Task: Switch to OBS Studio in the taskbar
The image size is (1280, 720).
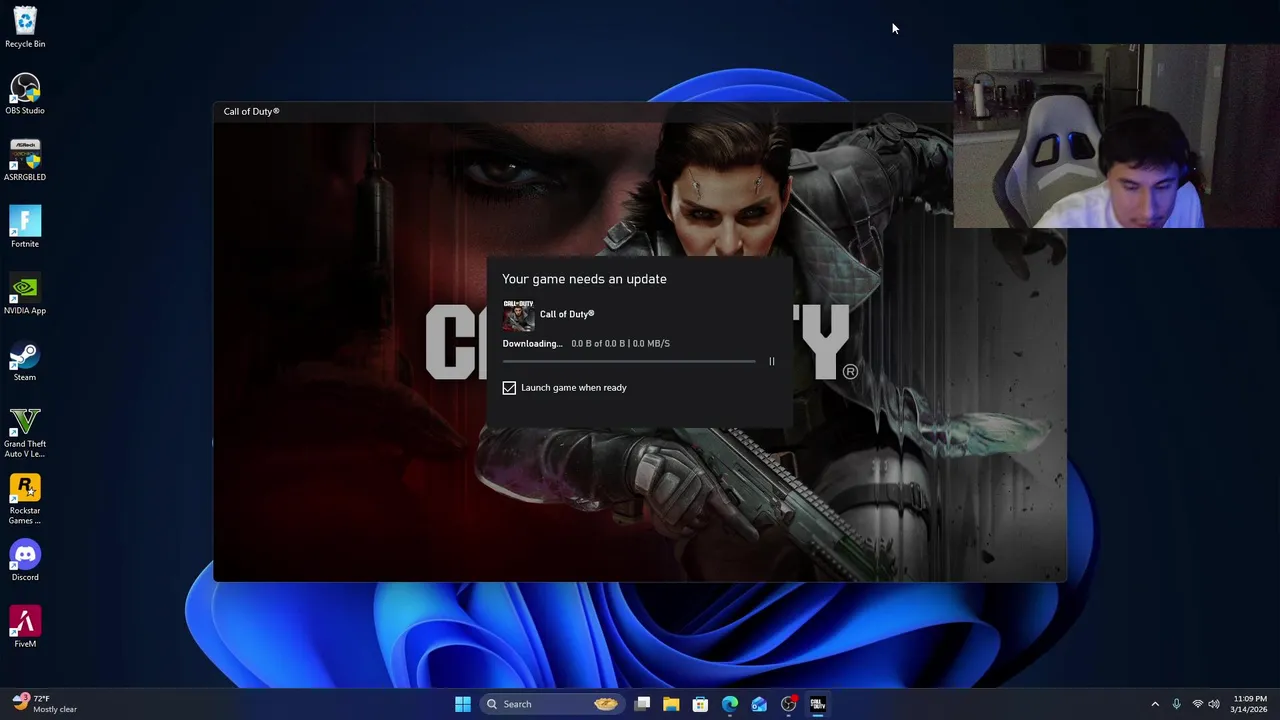Action: pyautogui.click(x=788, y=704)
